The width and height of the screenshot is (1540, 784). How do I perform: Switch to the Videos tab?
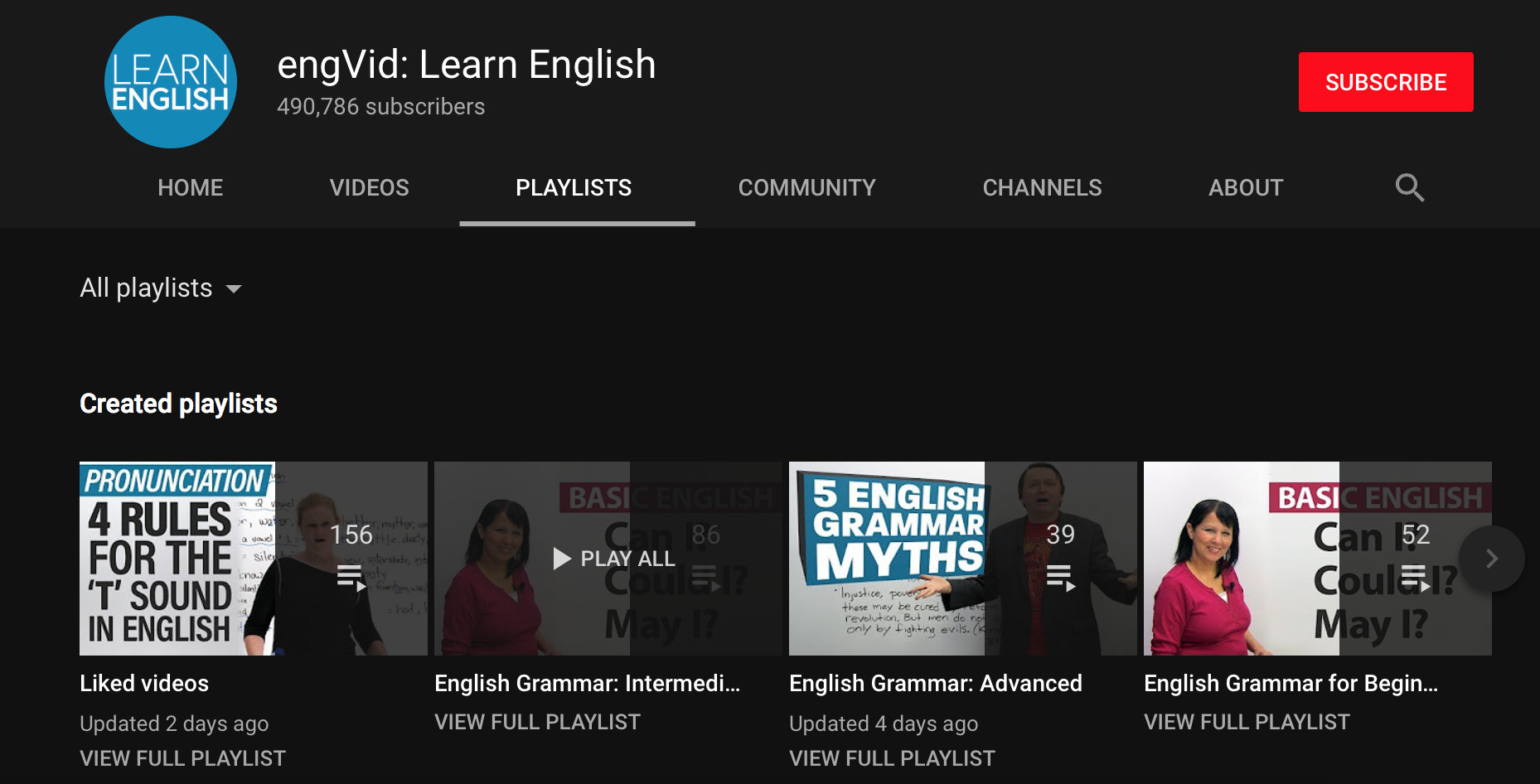point(370,188)
